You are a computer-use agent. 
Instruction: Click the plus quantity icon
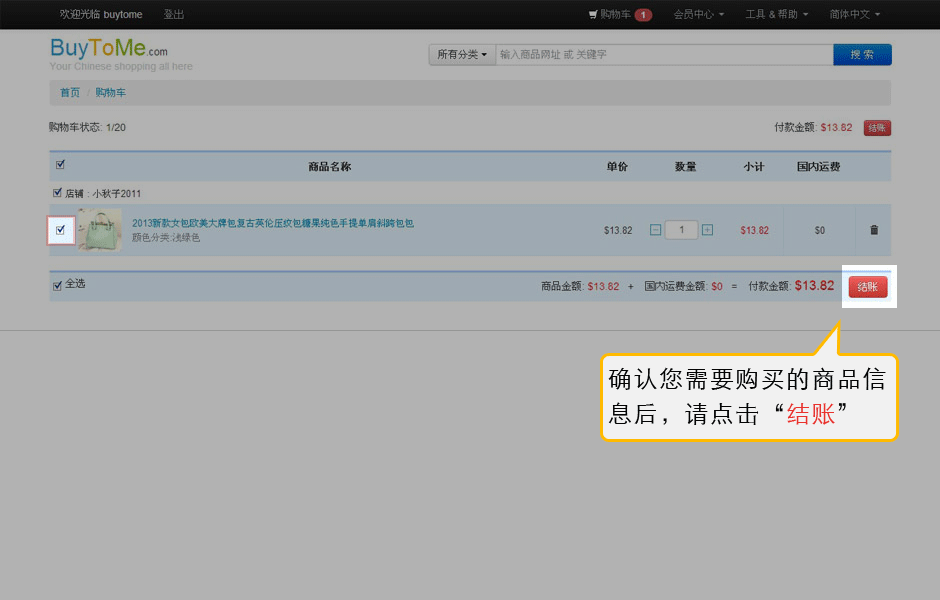(708, 230)
